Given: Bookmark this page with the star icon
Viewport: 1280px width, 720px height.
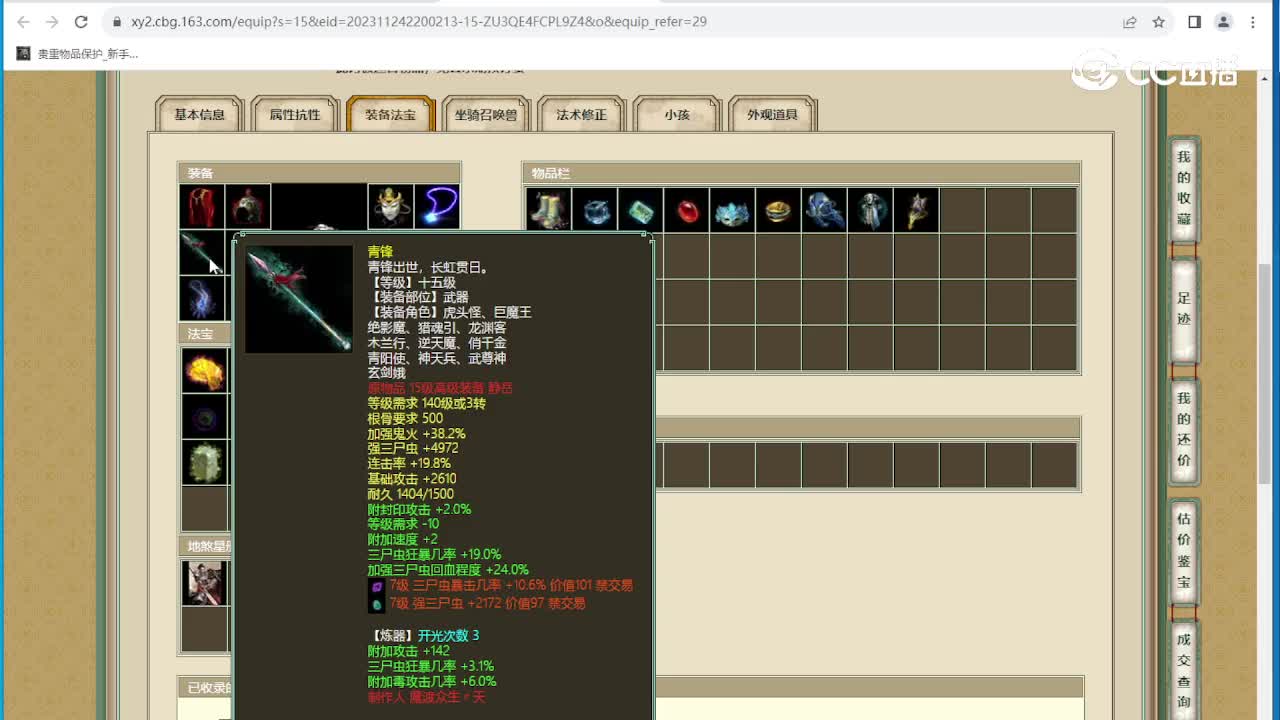Looking at the screenshot, I should (x=1158, y=21).
